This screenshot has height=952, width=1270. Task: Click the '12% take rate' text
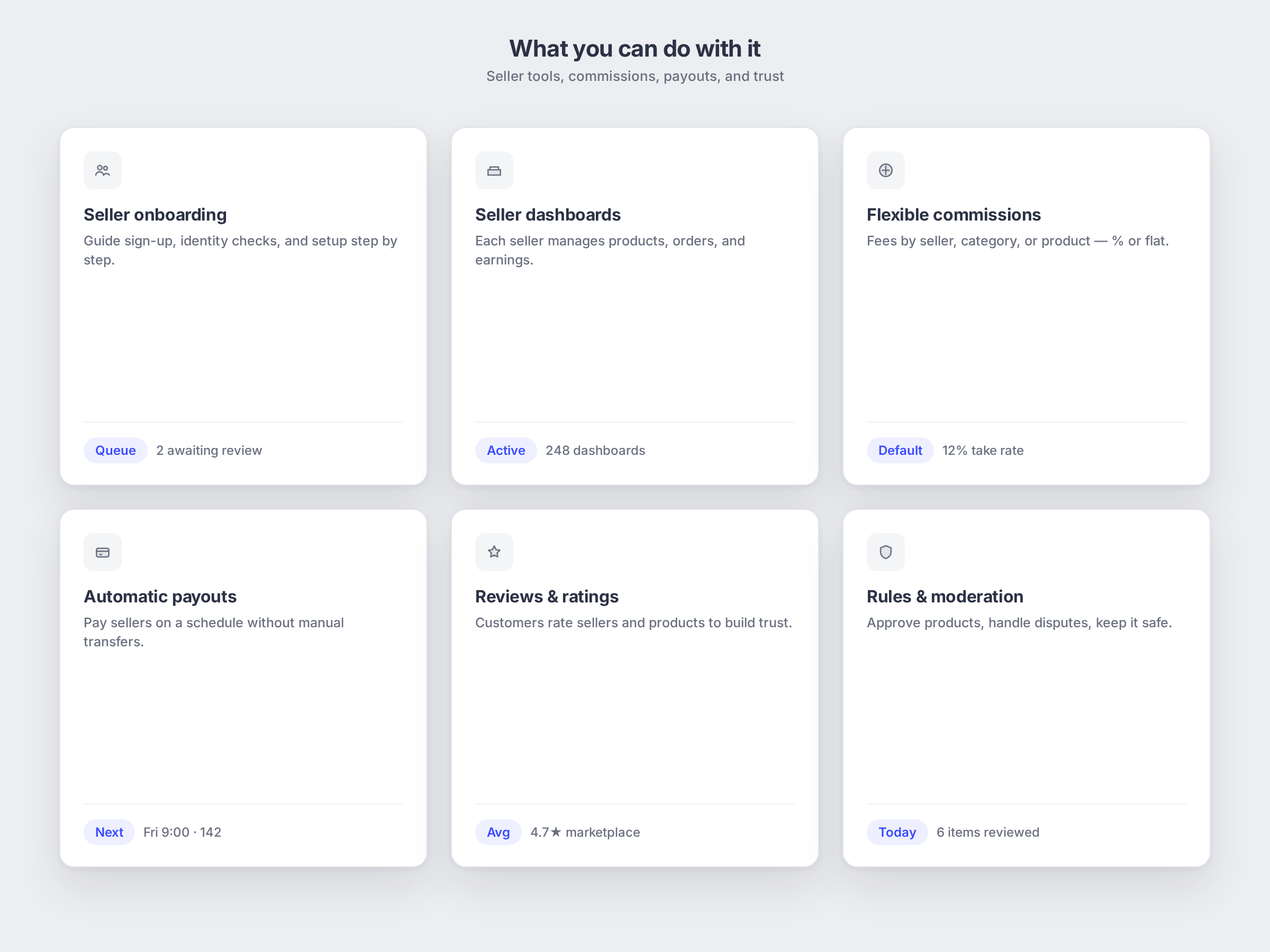tap(983, 451)
